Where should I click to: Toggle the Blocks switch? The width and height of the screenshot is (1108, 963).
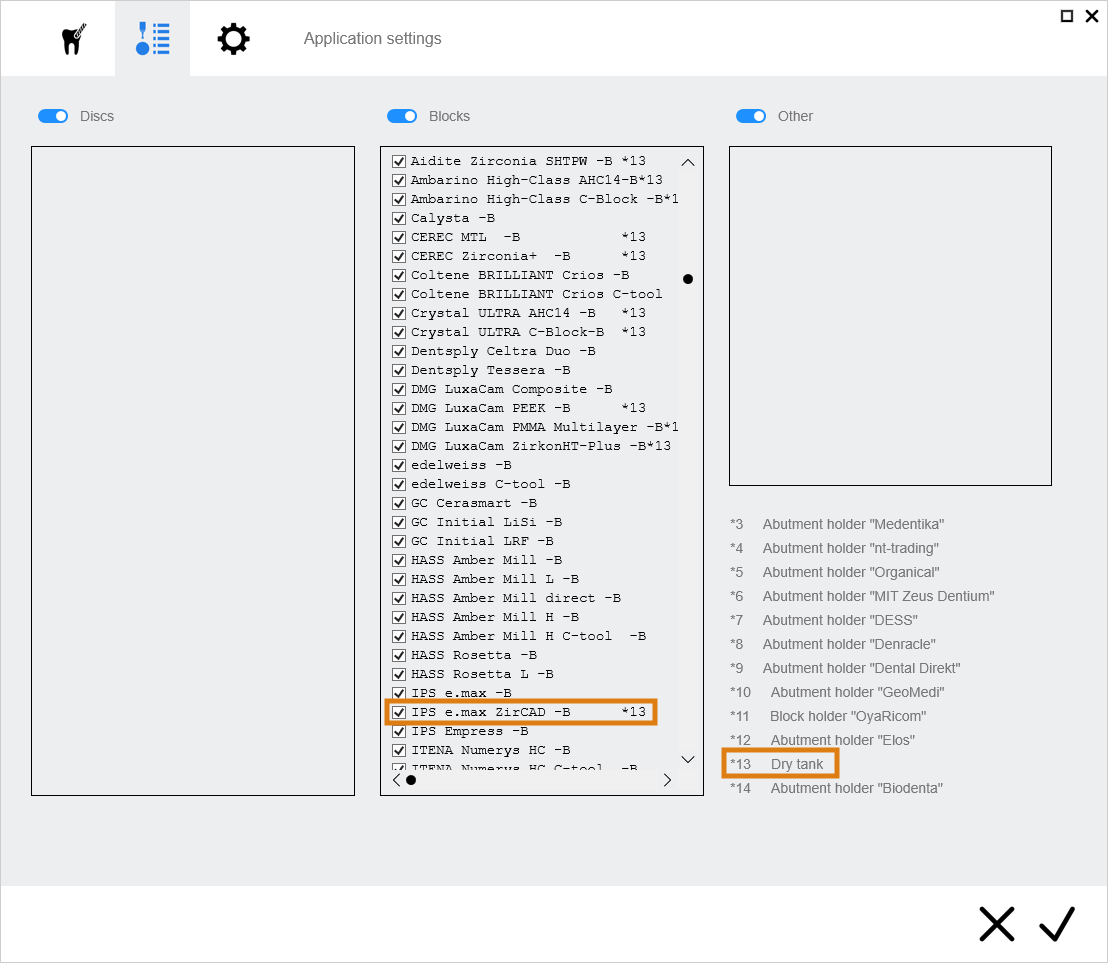pyautogui.click(x=402, y=116)
